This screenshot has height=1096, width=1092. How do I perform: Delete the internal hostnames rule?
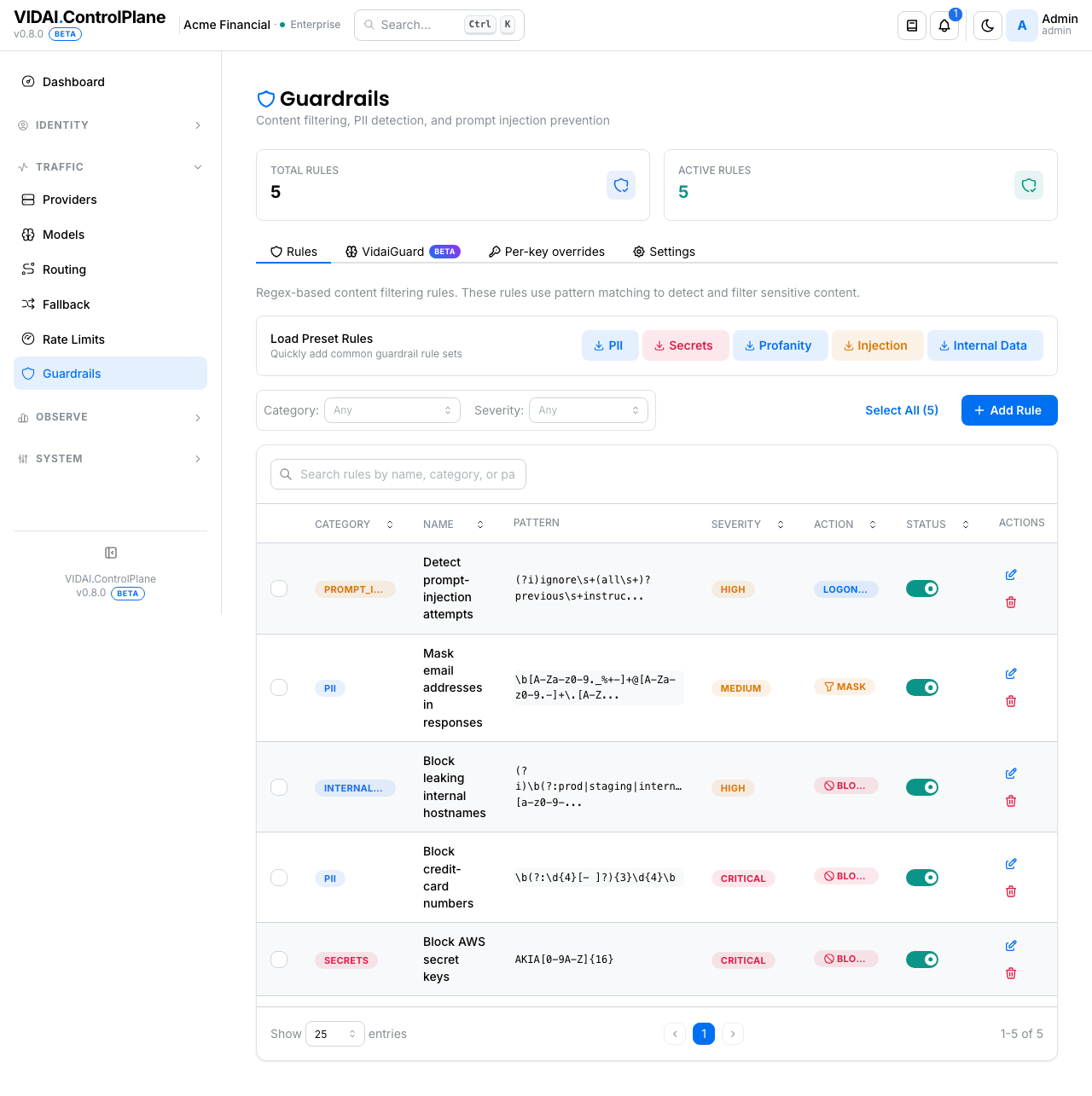[1011, 801]
